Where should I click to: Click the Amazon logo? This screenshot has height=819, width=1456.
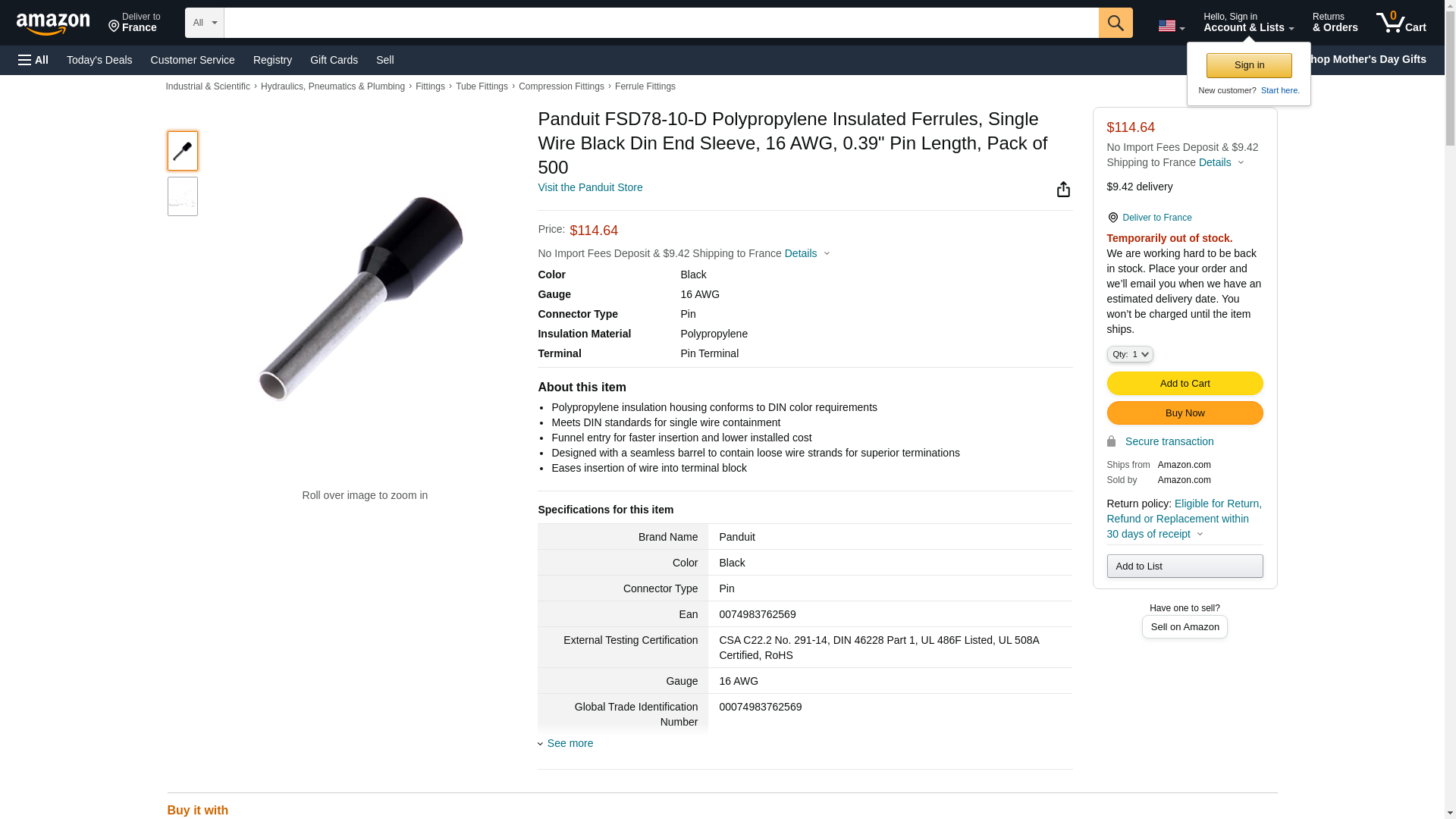point(53,24)
